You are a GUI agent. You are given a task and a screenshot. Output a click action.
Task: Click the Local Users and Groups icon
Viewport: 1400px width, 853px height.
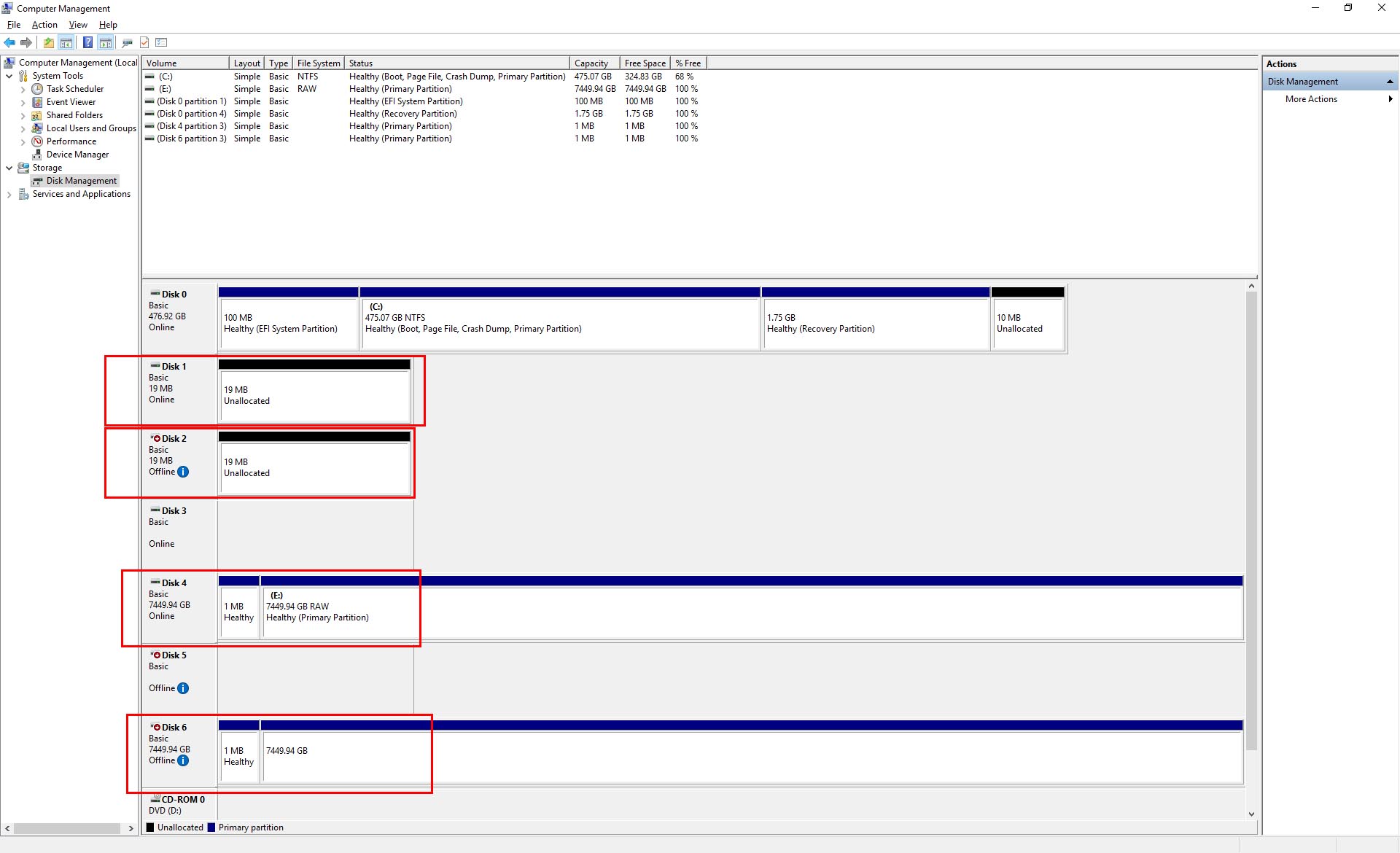click(x=37, y=128)
